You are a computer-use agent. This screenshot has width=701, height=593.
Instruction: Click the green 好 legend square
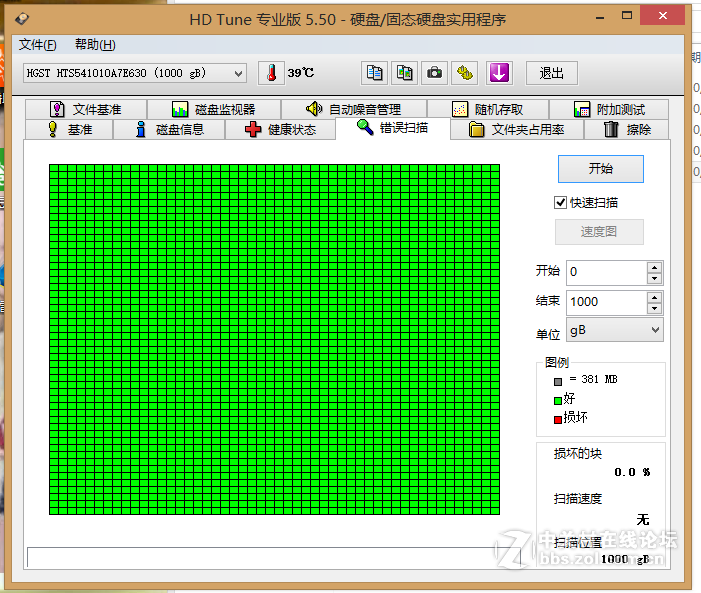(557, 401)
